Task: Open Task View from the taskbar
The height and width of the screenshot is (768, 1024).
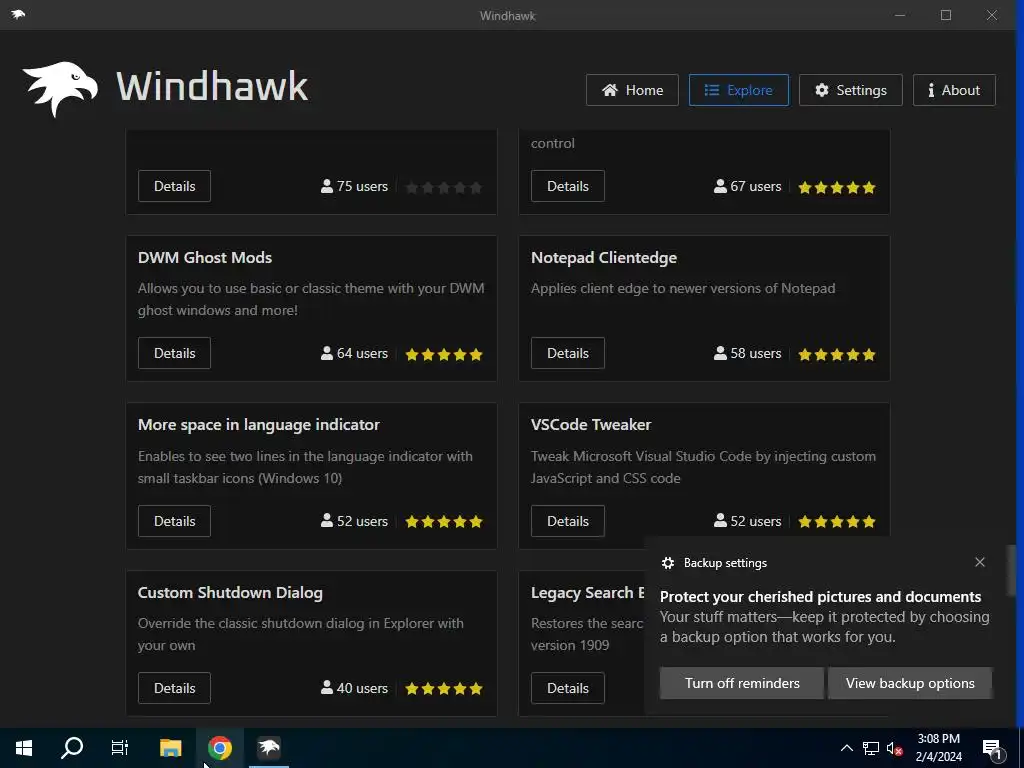Action: tap(120, 748)
